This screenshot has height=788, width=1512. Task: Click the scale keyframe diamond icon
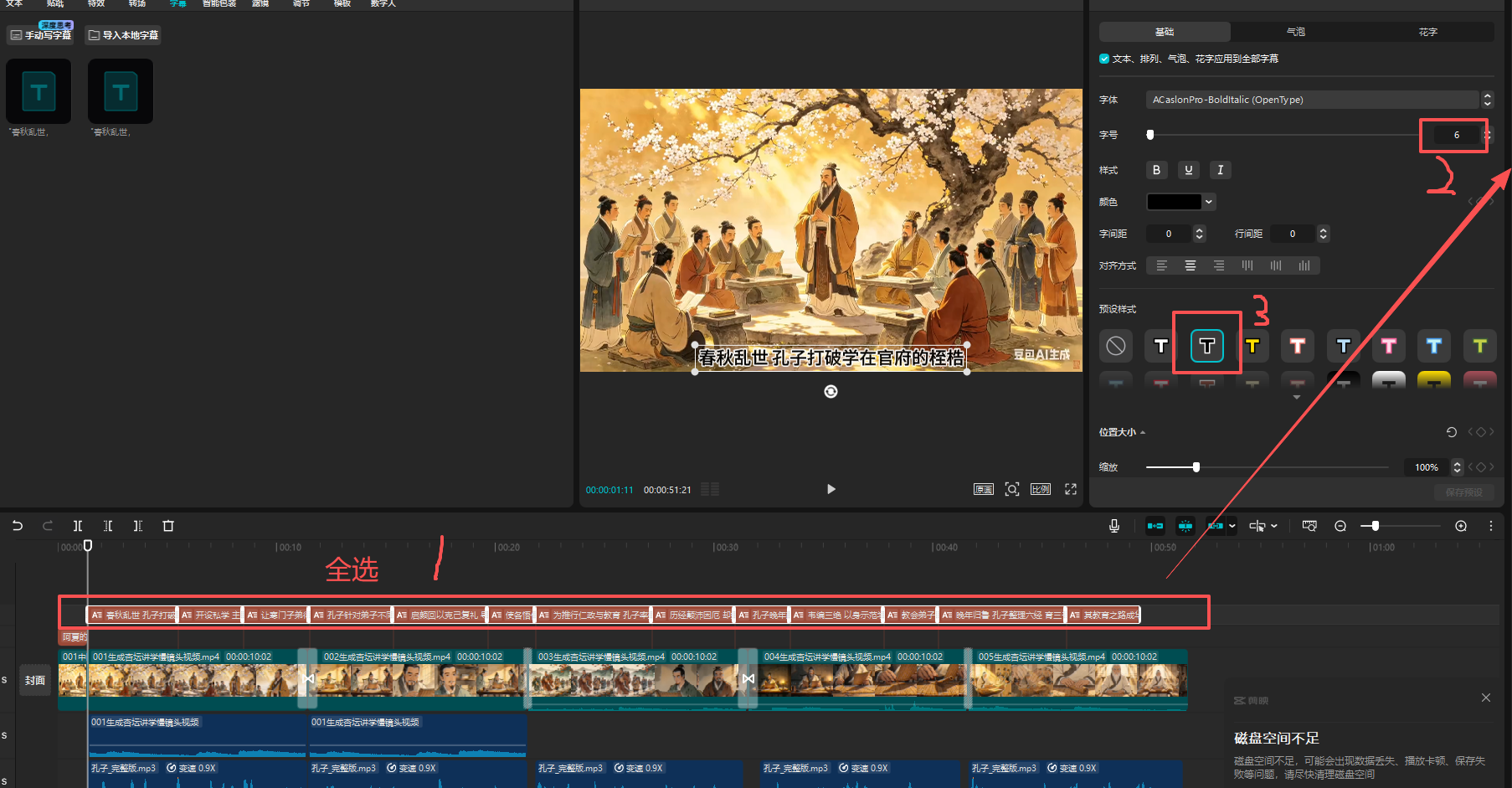click(1480, 467)
